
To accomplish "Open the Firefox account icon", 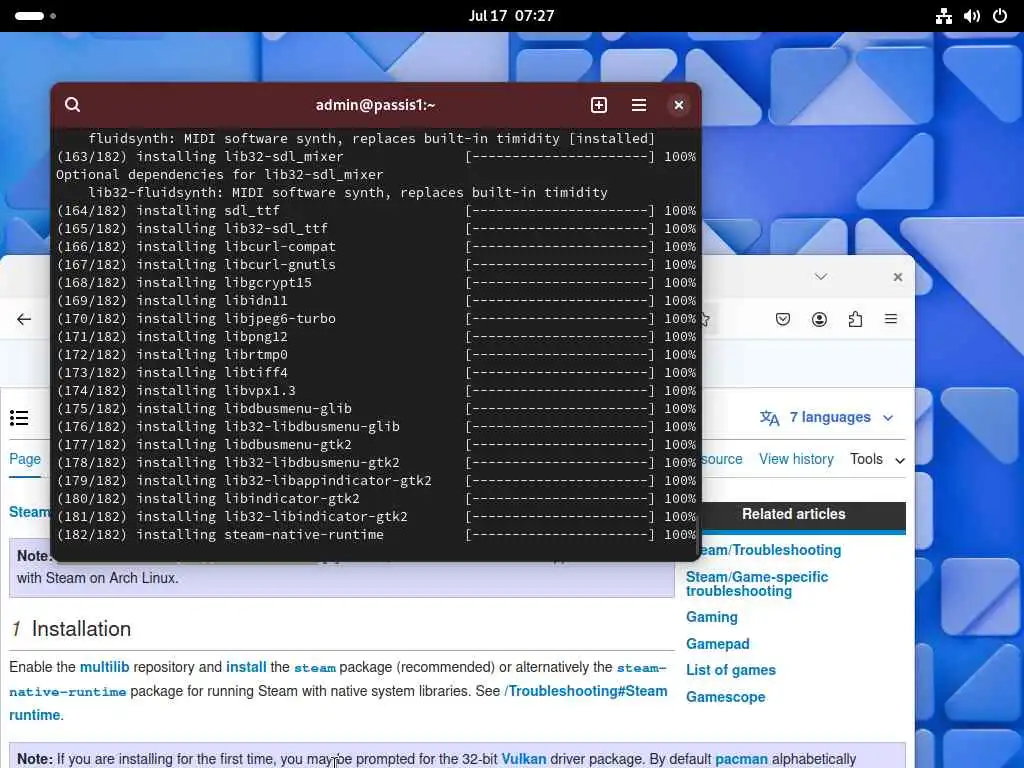I will click(819, 319).
